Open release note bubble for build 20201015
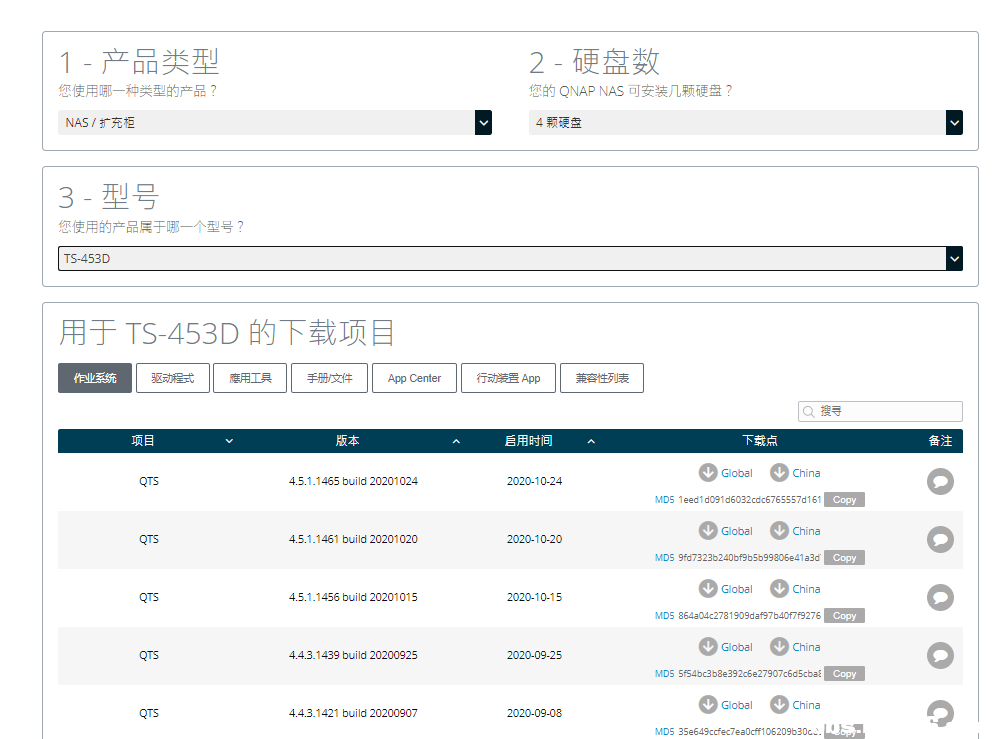This screenshot has height=739, width=1001. point(940,598)
